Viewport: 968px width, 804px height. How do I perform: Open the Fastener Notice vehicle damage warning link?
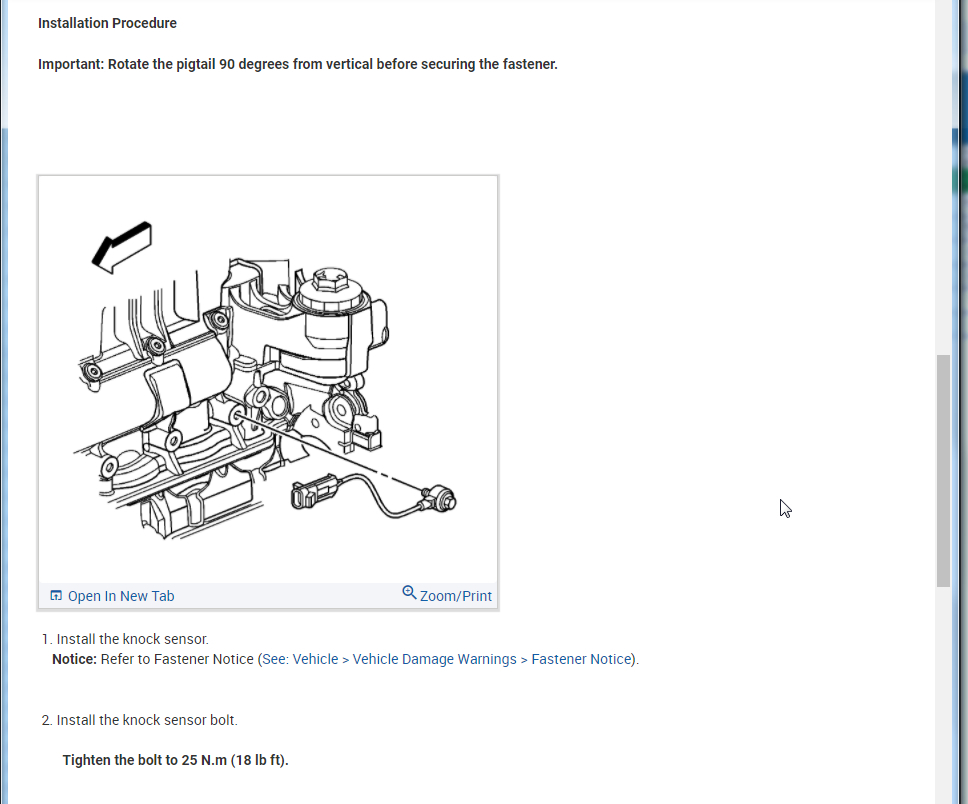click(448, 659)
